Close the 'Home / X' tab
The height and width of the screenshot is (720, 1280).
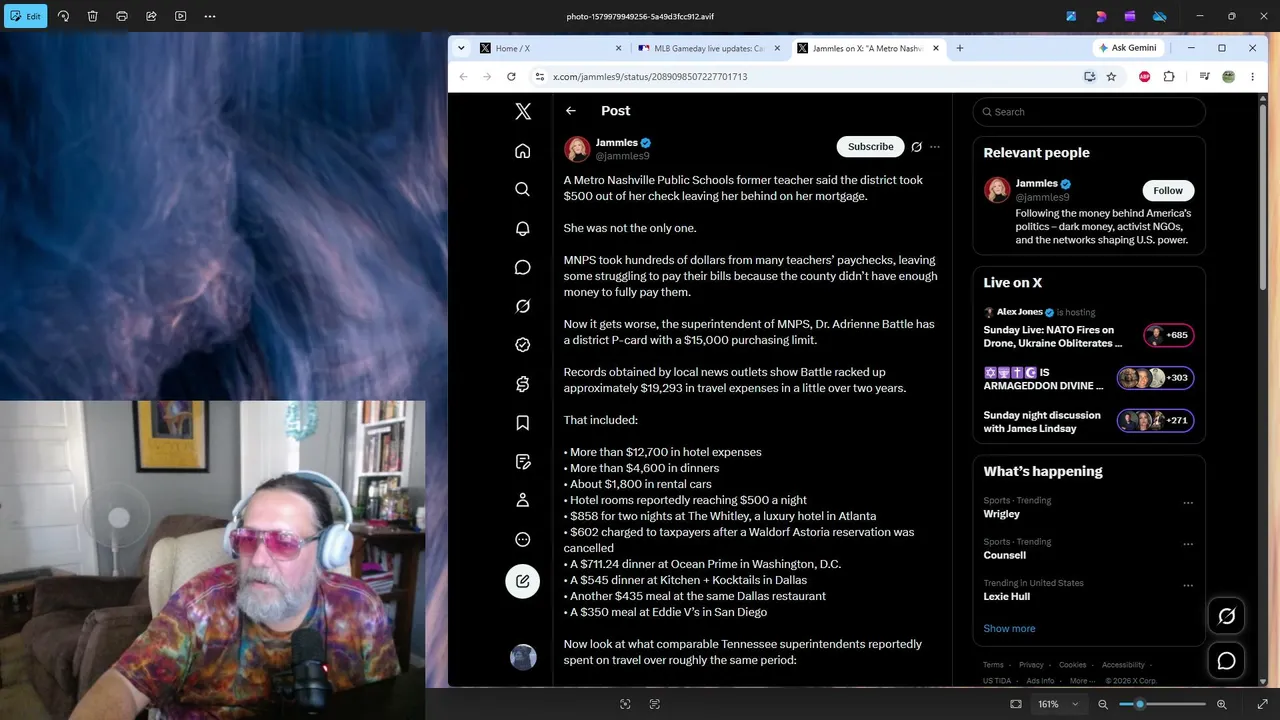(x=619, y=48)
